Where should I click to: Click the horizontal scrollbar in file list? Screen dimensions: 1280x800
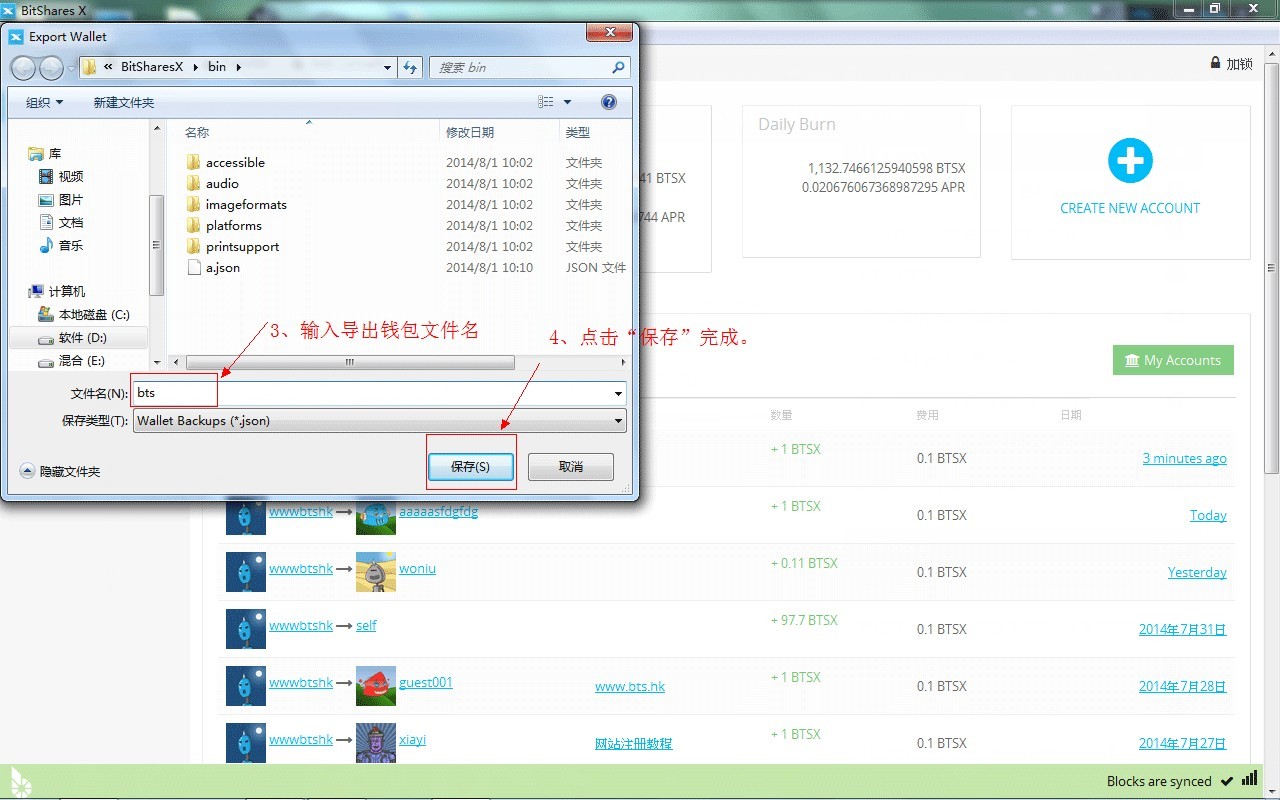(x=350, y=362)
